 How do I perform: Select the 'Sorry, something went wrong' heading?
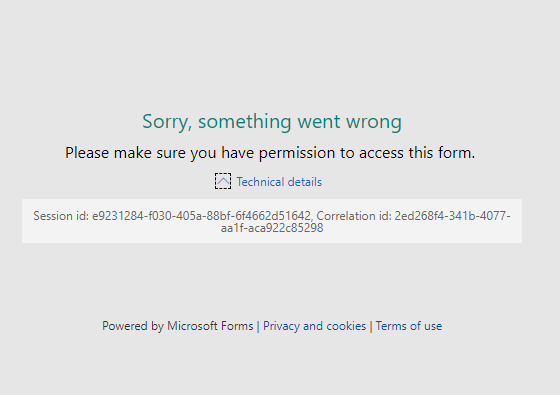pyautogui.click(x=272, y=122)
